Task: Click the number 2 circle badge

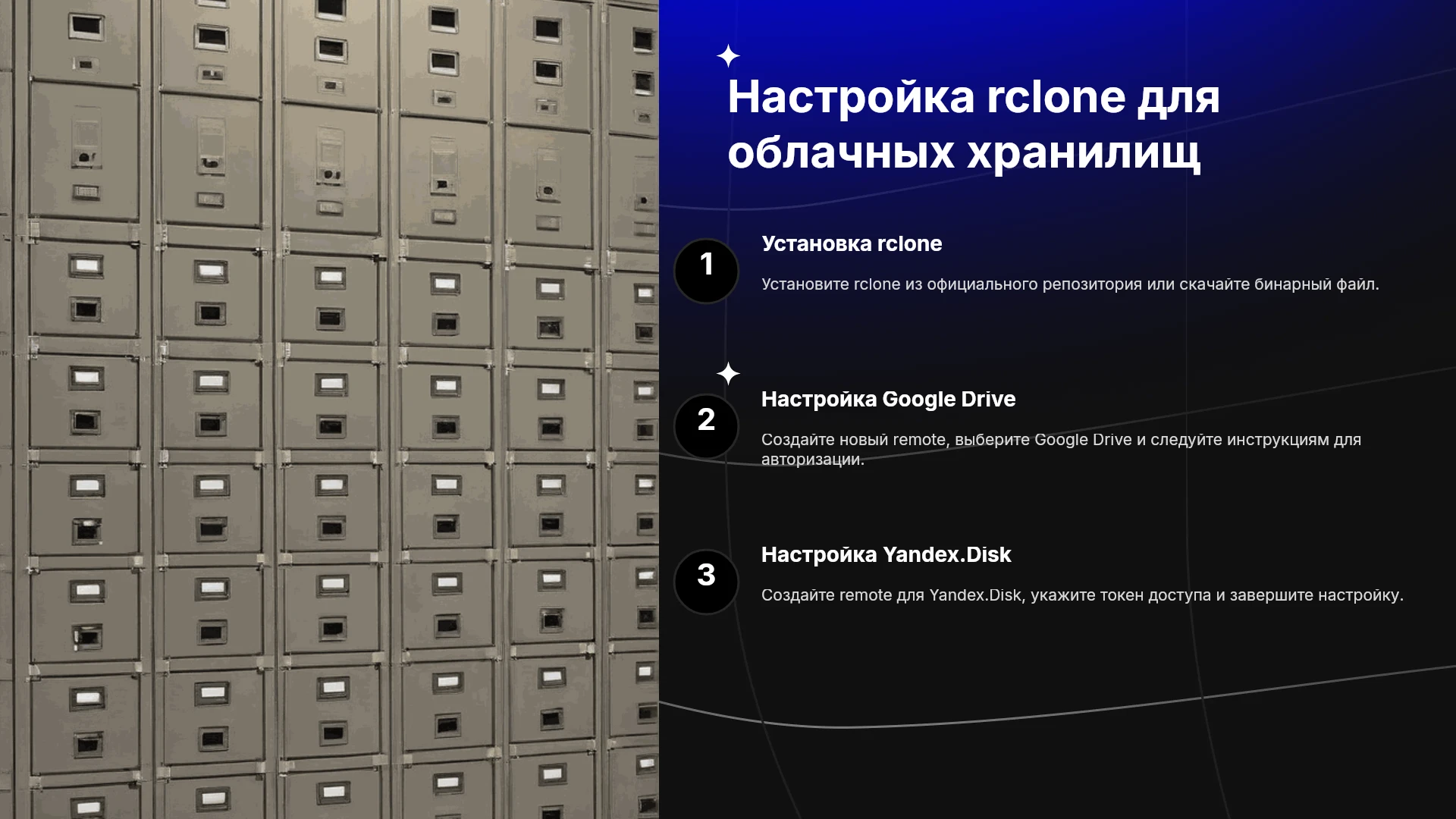Action: 706,426
